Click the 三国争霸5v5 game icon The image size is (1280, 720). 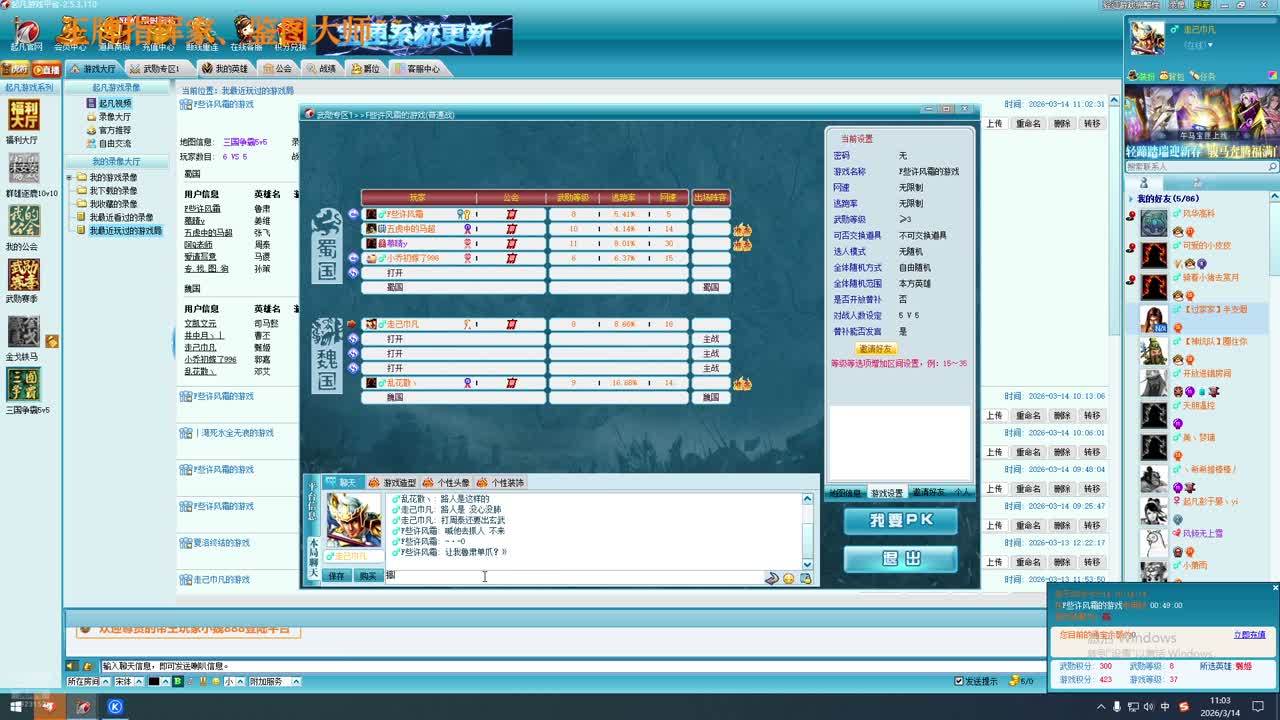(x=24, y=384)
